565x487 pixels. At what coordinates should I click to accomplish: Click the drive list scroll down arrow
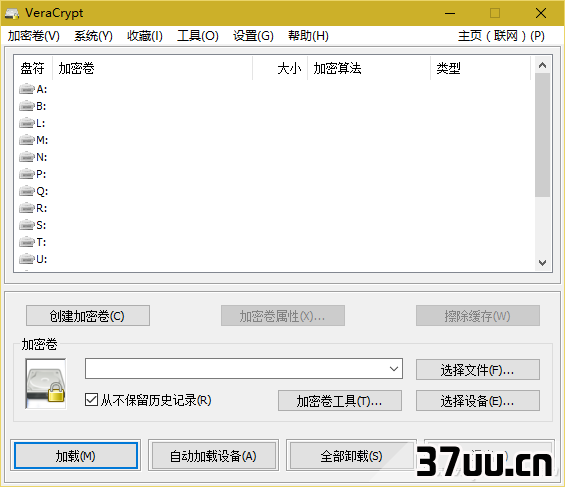coord(542,263)
